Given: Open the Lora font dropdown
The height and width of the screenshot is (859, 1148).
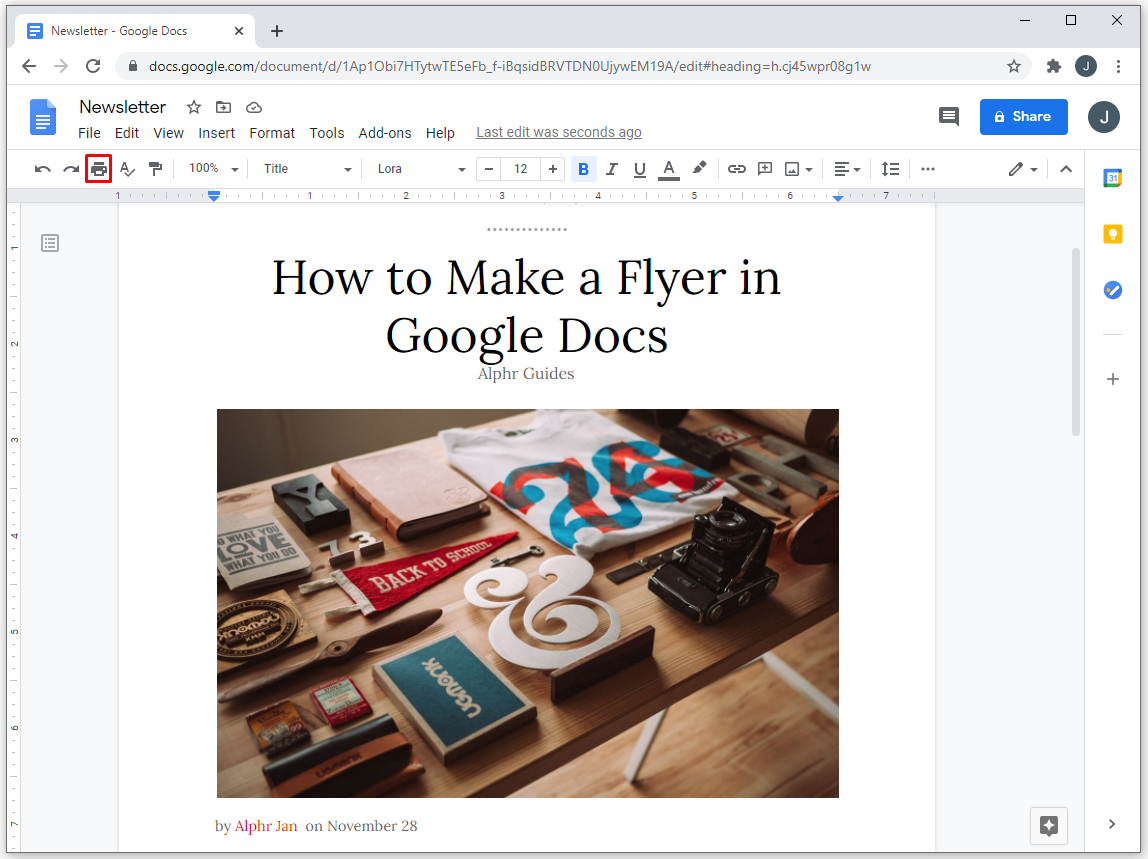Looking at the screenshot, I should 420,168.
